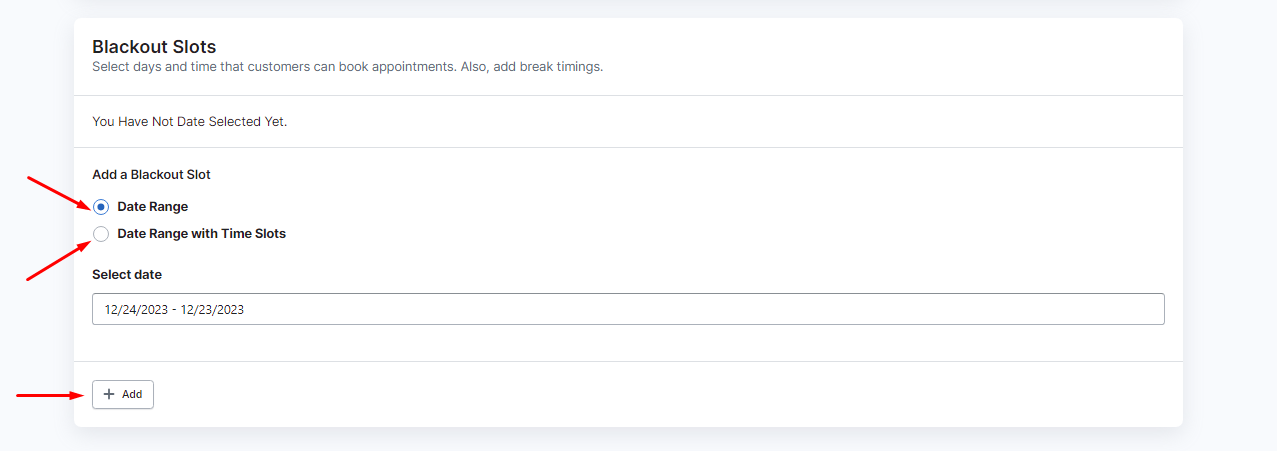Click the "Date Range with Time Slots" label
The width and height of the screenshot is (1277, 451).
pyautogui.click(x=202, y=234)
